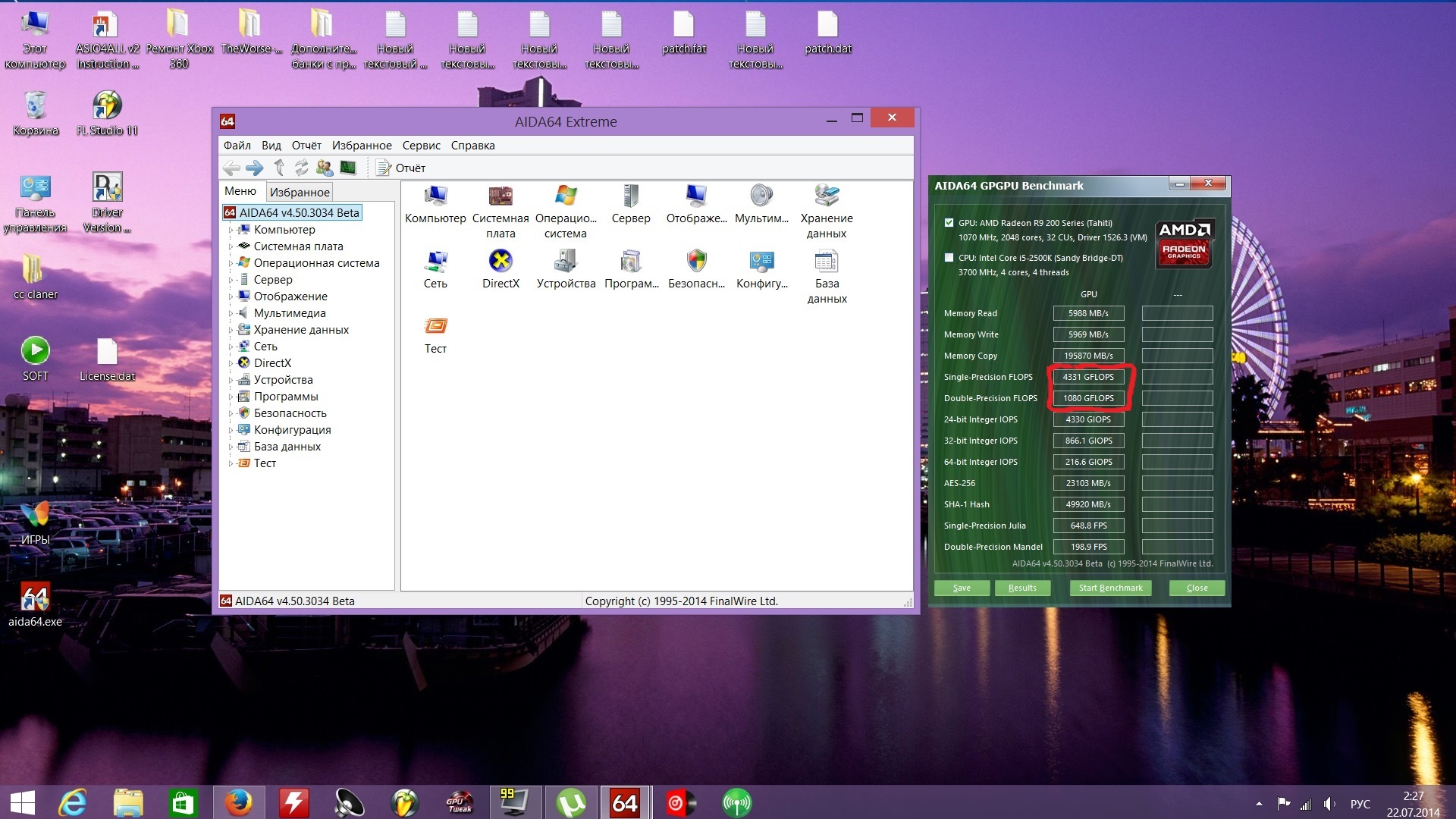Click the forward navigation arrow
The width and height of the screenshot is (1456, 819).
point(255,168)
